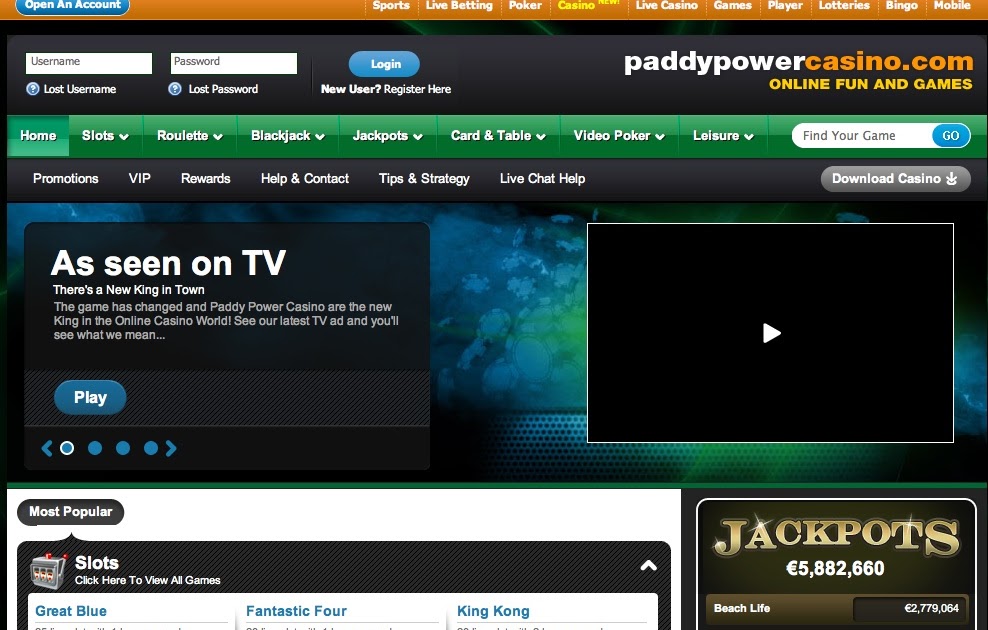Open the Roulette dropdown menu
Screen dimensions: 988x630
(x=190, y=135)
